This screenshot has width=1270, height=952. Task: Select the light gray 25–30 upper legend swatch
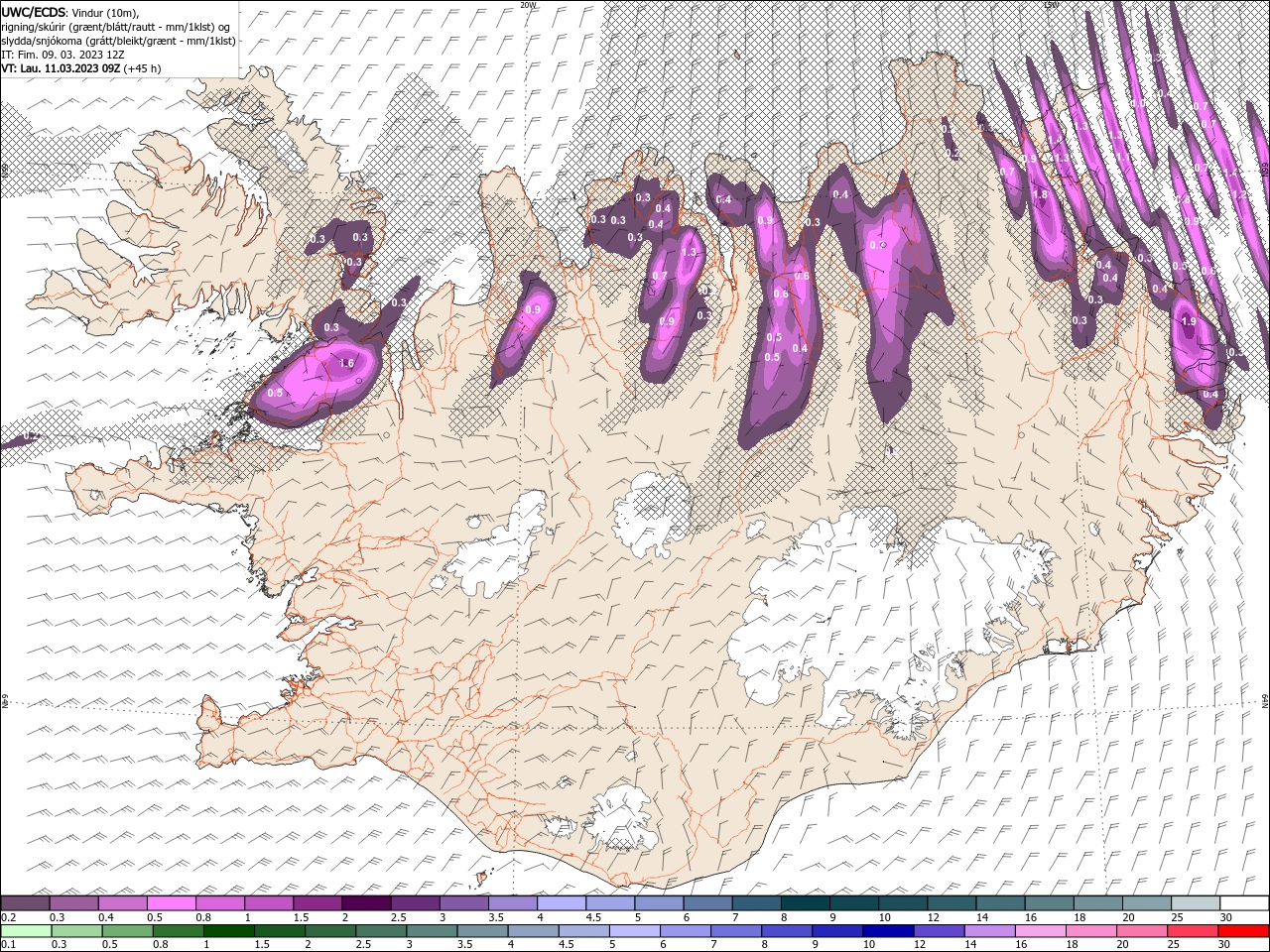tap(1194, 903)
